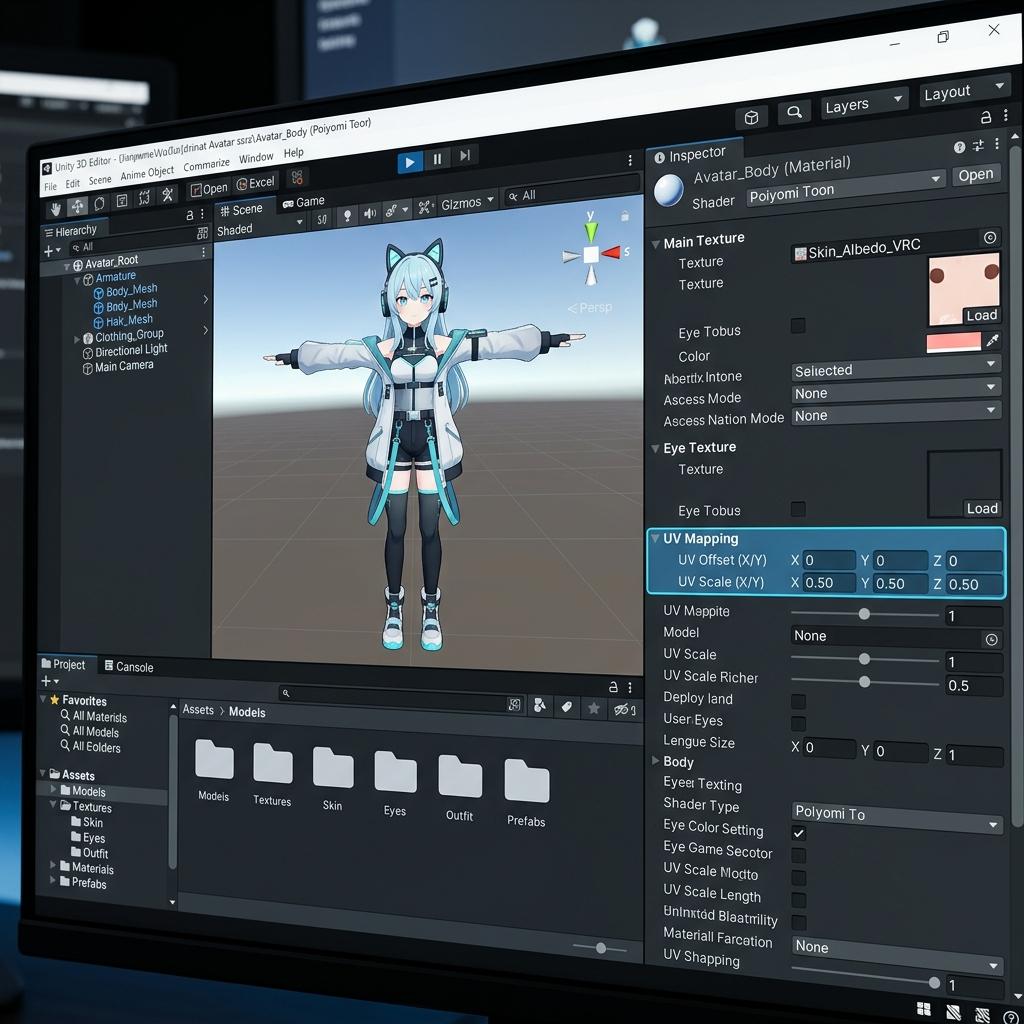Click the Inspector help question icon
Screen dimensions: 1024x1024
[x=959, y=148]
